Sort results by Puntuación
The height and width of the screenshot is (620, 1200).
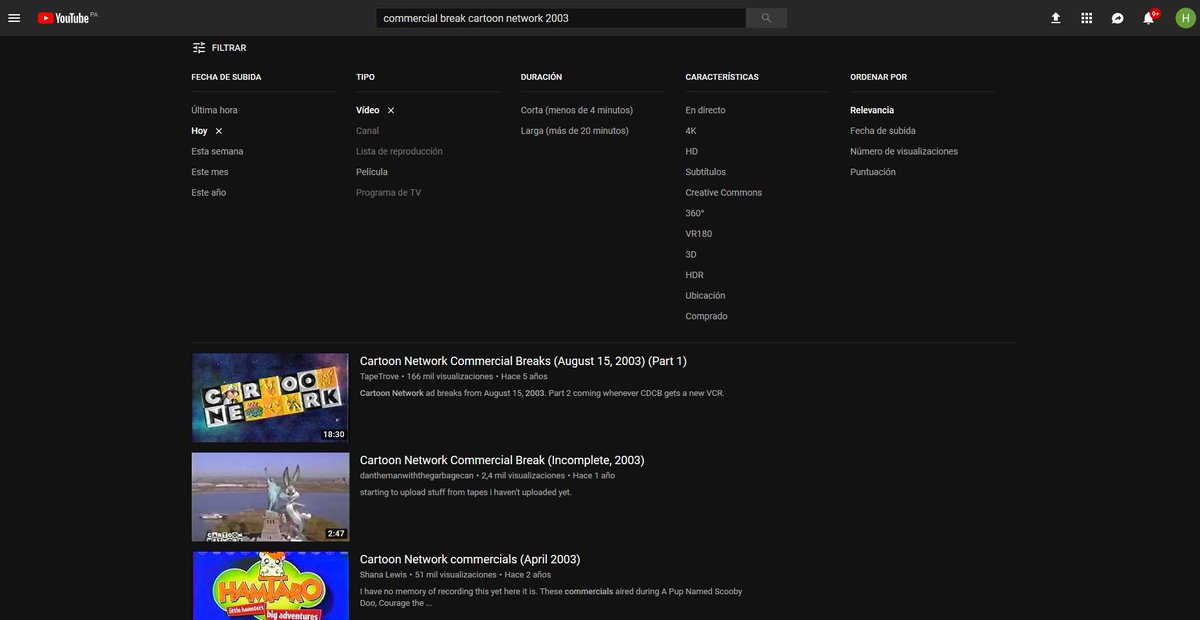(x=873, y=172)
